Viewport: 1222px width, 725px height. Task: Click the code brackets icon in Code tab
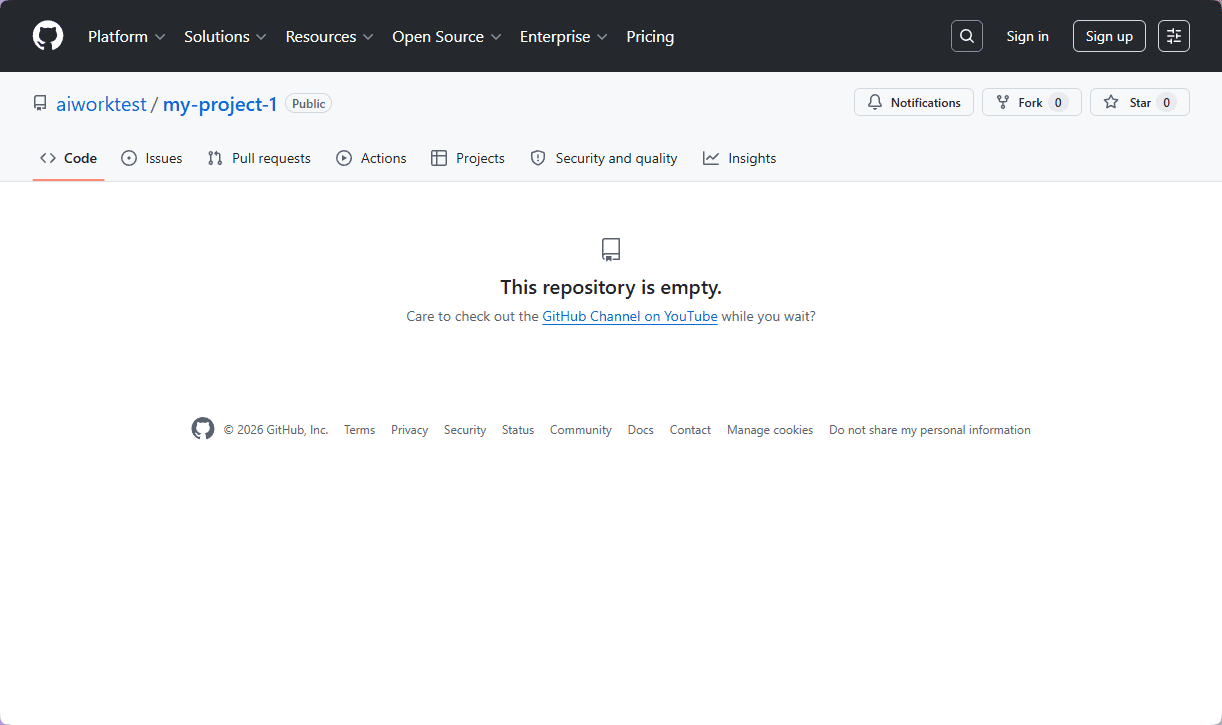(x=48, y=158)
